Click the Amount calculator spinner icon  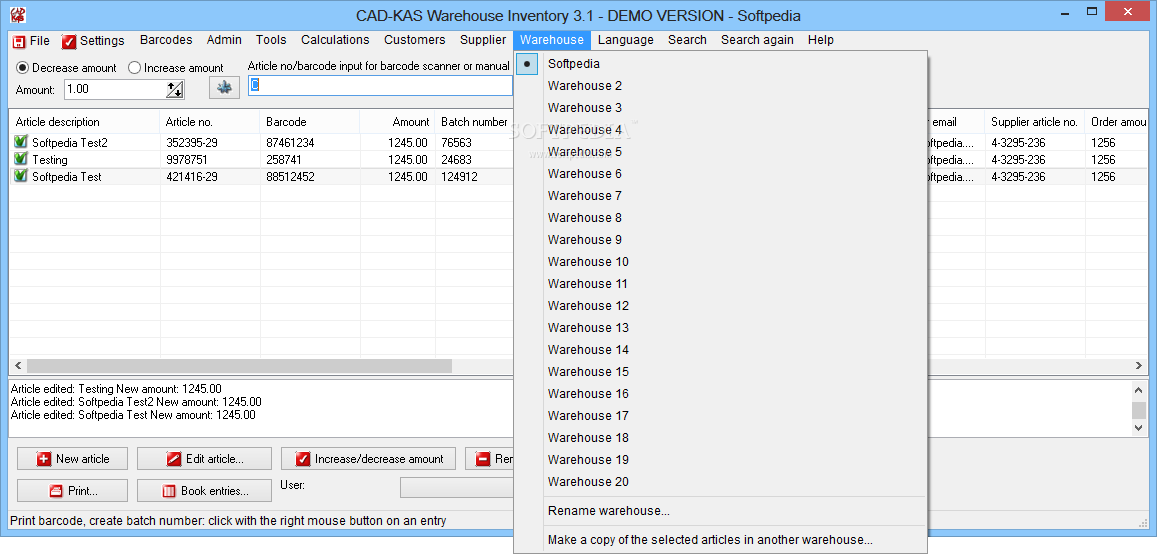(x=175, y=89)
